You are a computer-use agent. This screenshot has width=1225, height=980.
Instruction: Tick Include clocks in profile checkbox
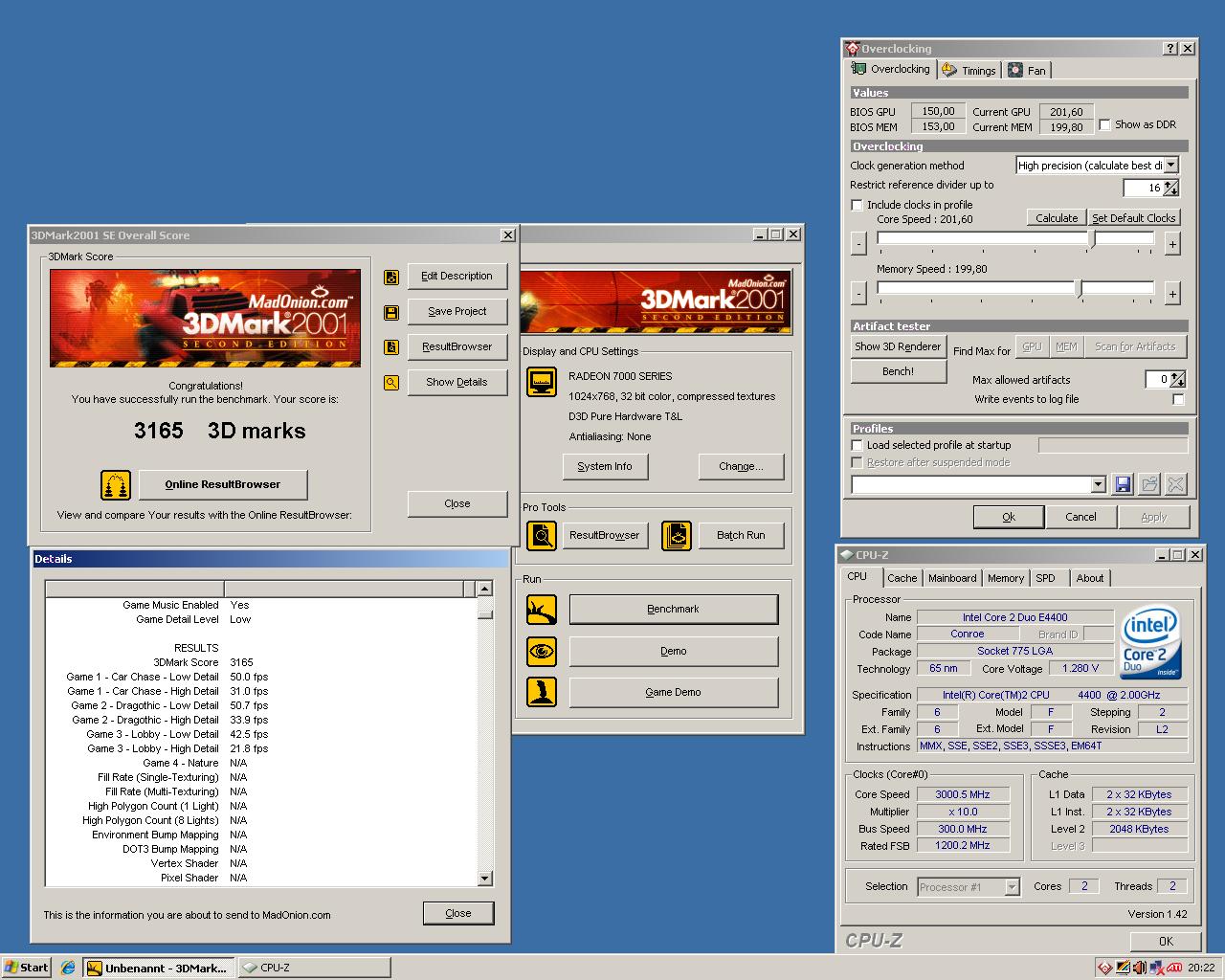point(857,205)
